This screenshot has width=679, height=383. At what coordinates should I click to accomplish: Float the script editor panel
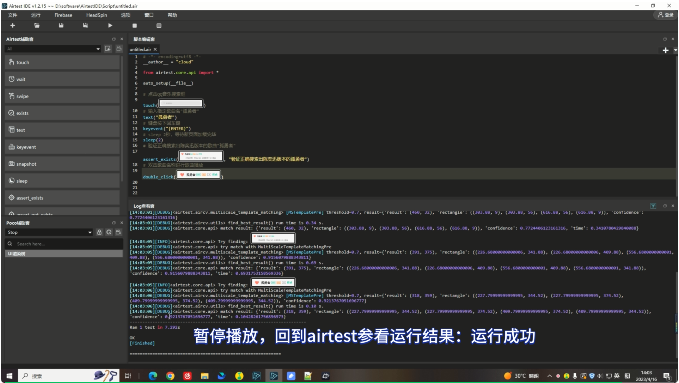pyautogui.click(x=665, y=39)
